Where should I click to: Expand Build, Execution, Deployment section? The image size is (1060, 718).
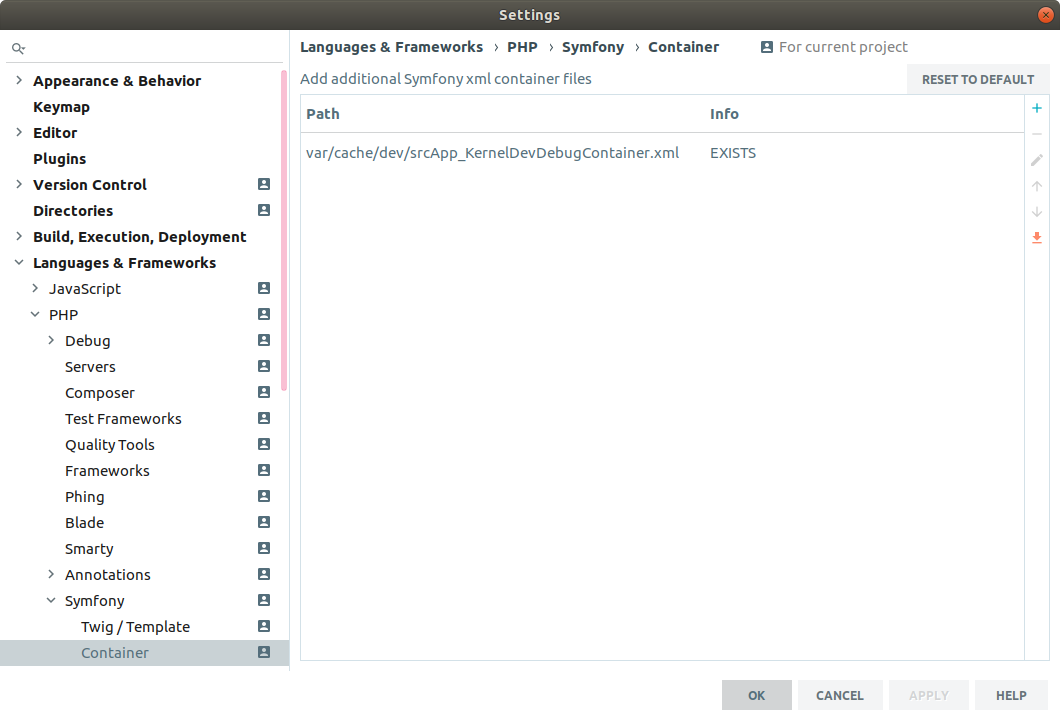(x=19, y=237)
